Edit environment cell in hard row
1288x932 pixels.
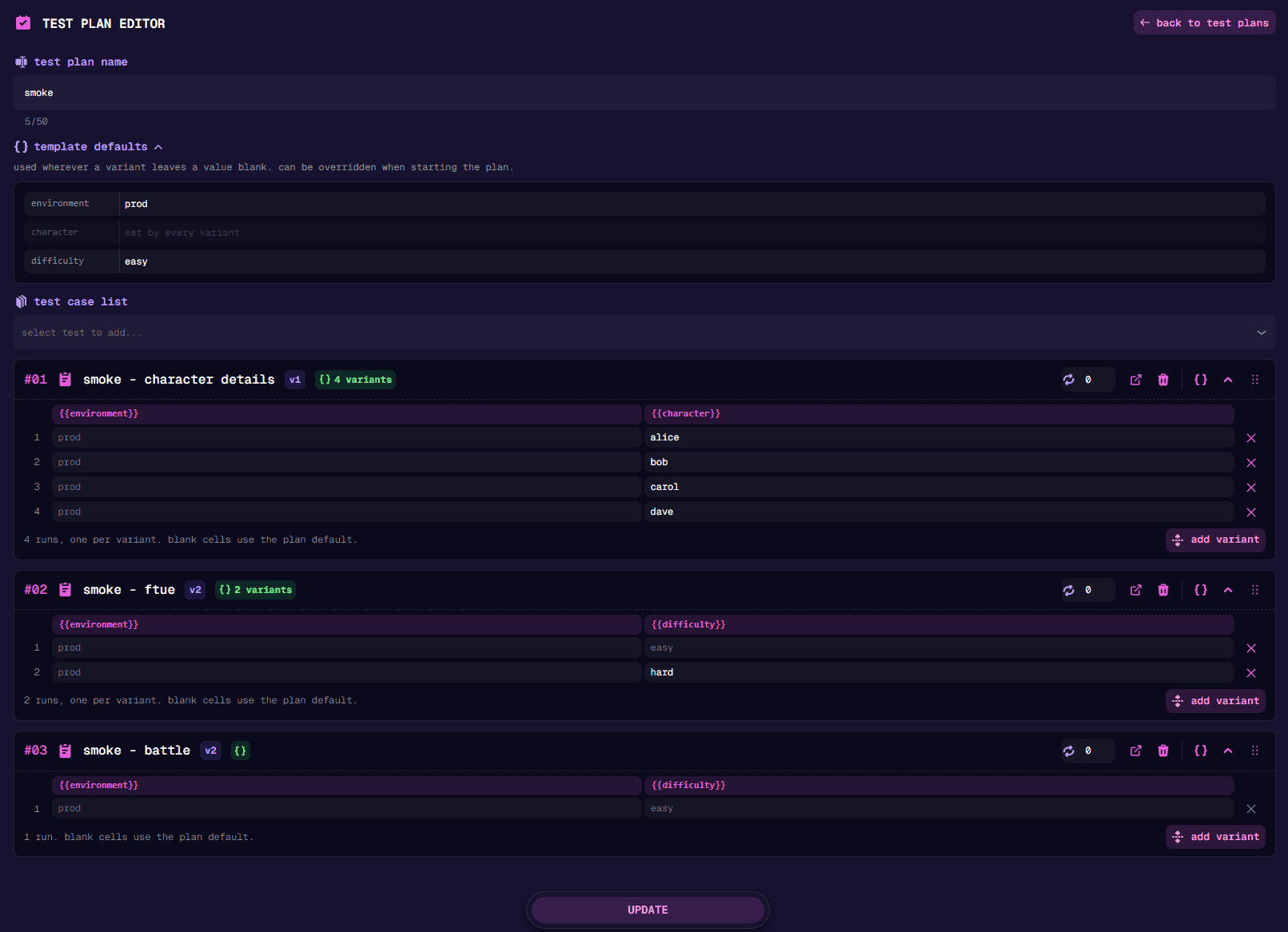pyautogui.click(x=347, y=672)
